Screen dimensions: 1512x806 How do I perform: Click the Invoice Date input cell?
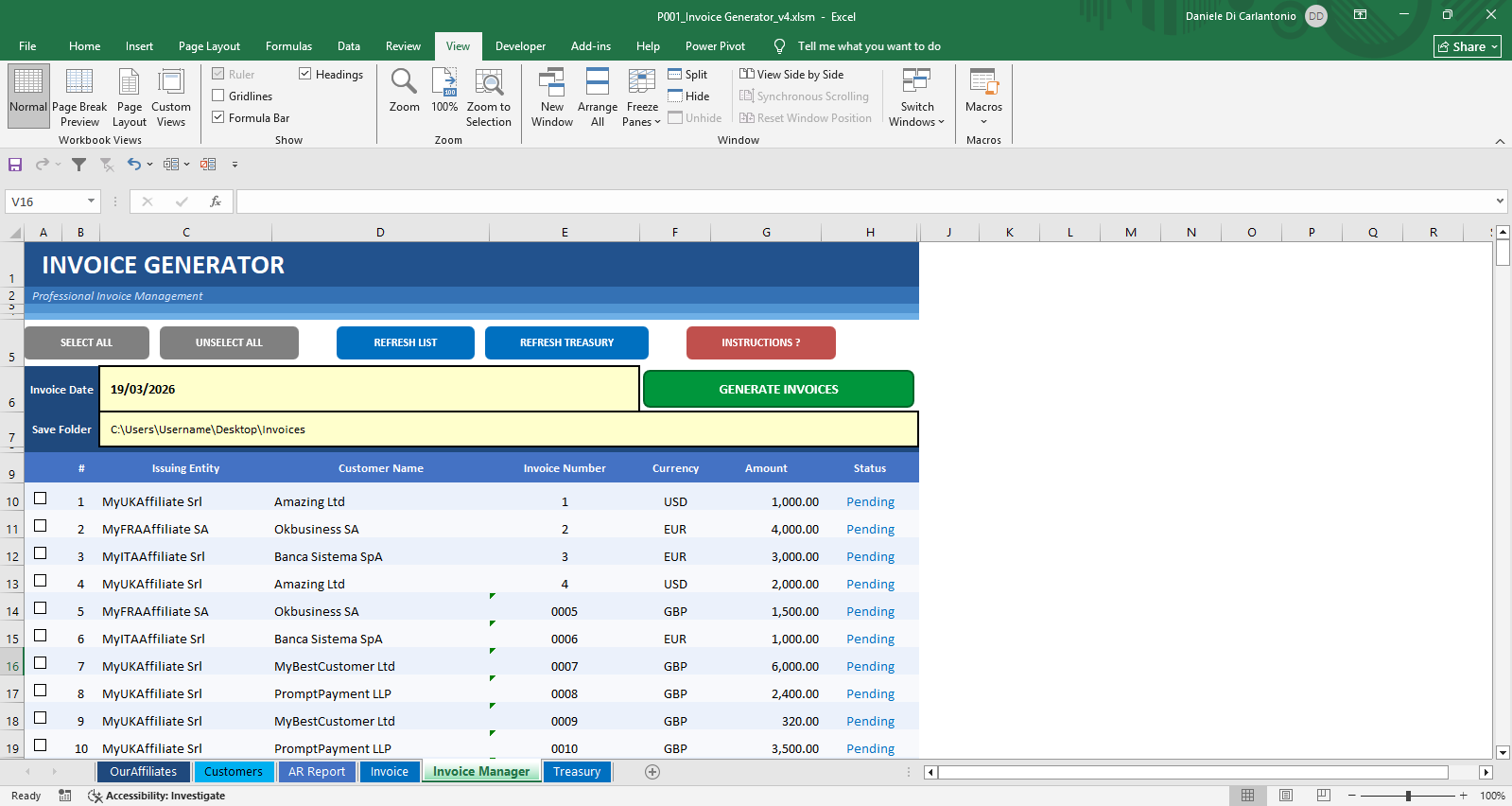tap(370, 389)
